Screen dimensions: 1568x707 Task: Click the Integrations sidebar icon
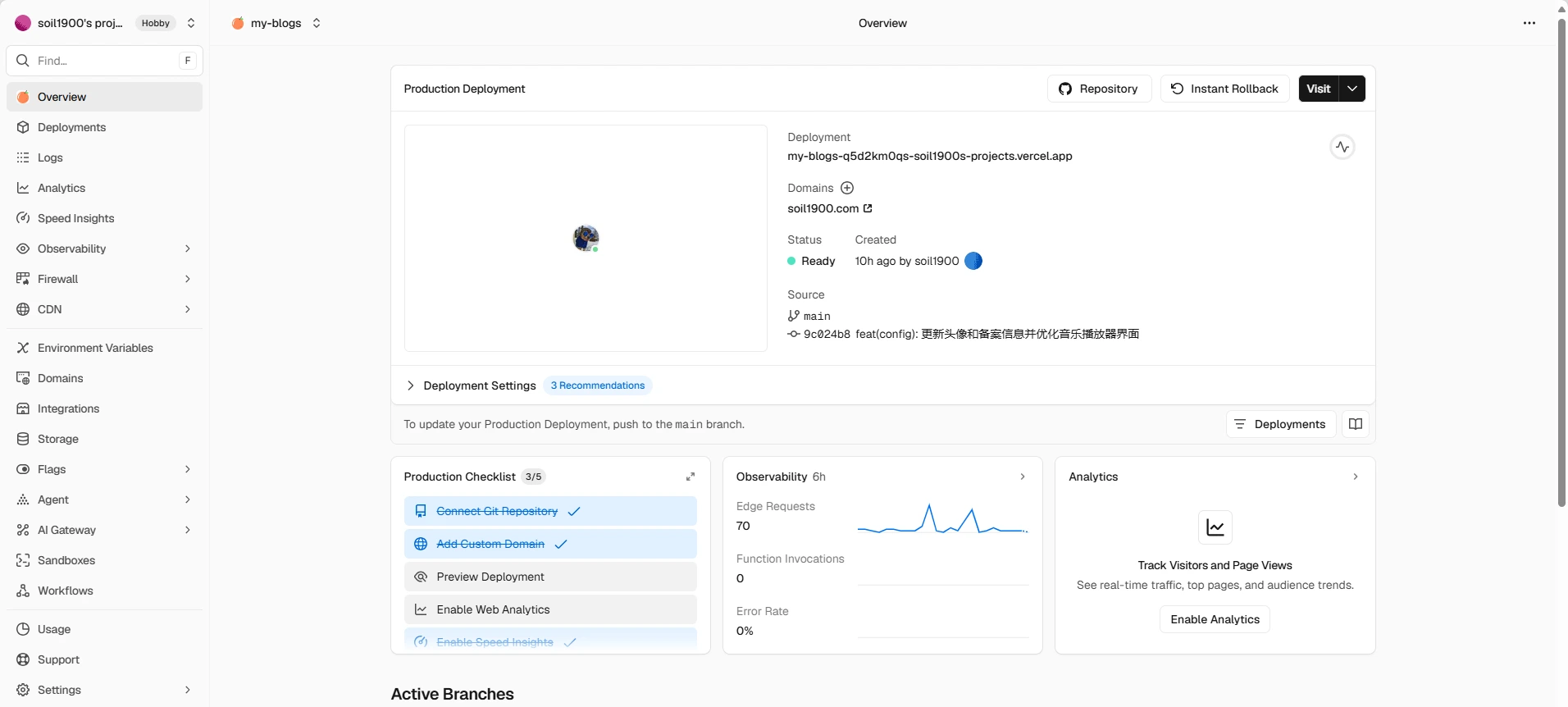[23, 408]
